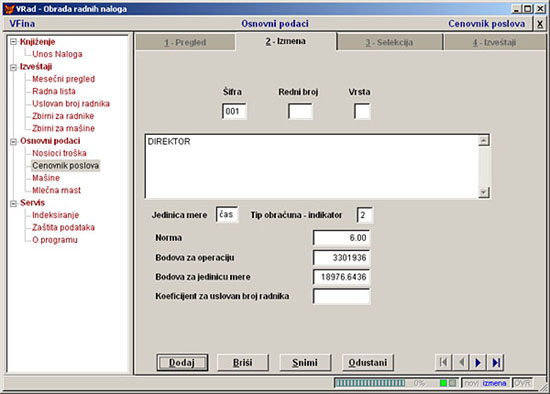Click the Redni broj input field
The image size is (550, 394).
(300, 111)
